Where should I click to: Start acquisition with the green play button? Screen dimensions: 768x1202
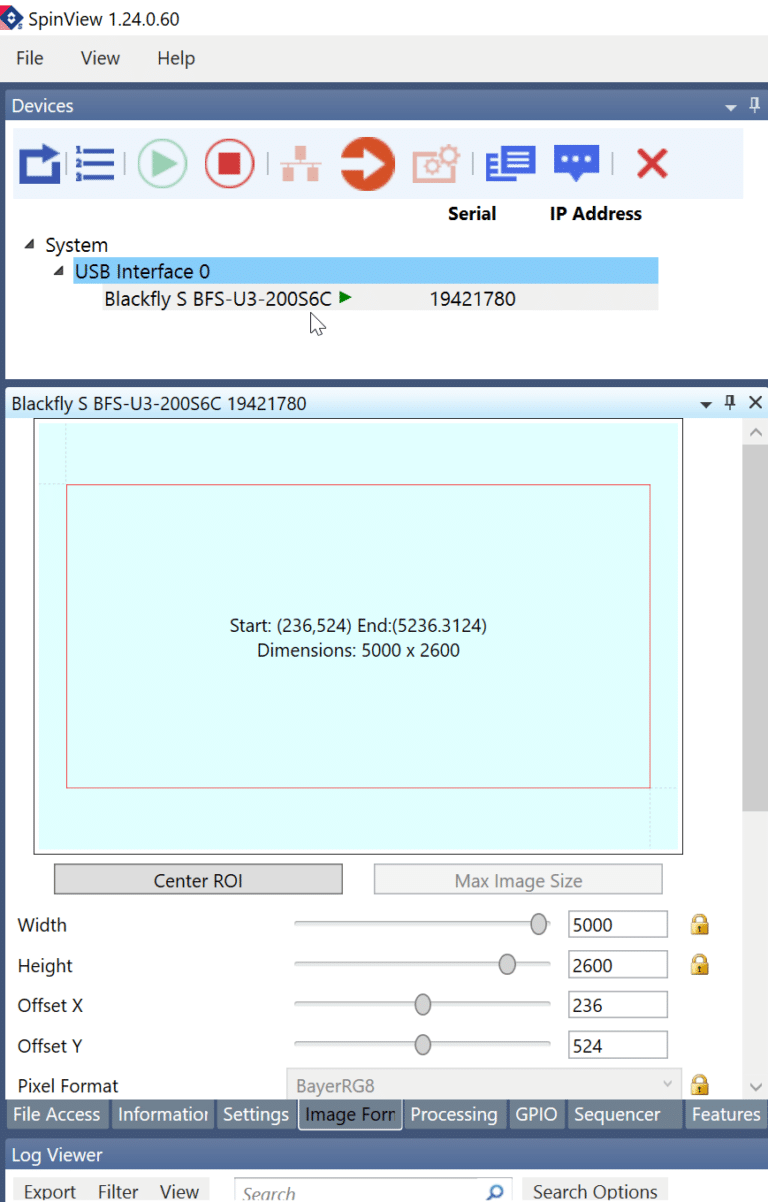(x=162, y=164)
